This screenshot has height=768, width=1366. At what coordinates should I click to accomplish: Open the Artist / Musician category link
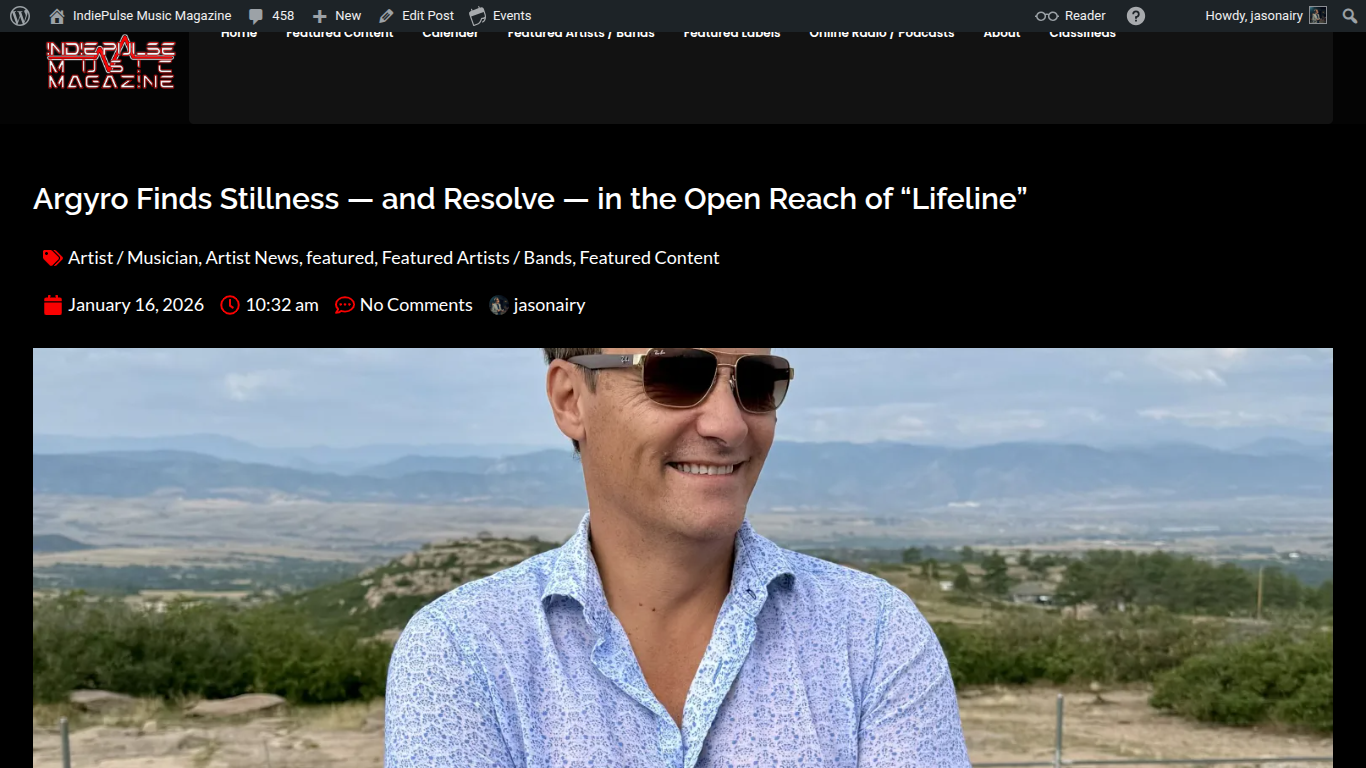(x=133, y=258)
